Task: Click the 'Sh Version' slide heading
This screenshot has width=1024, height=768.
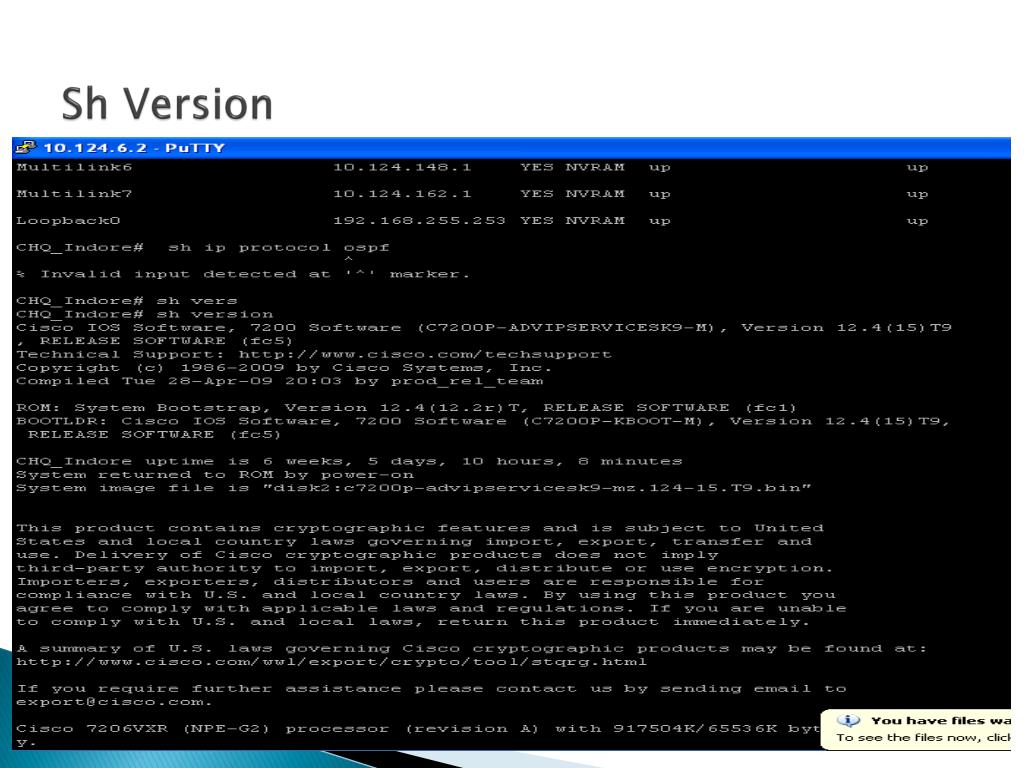Action: (x=167, y=104)
